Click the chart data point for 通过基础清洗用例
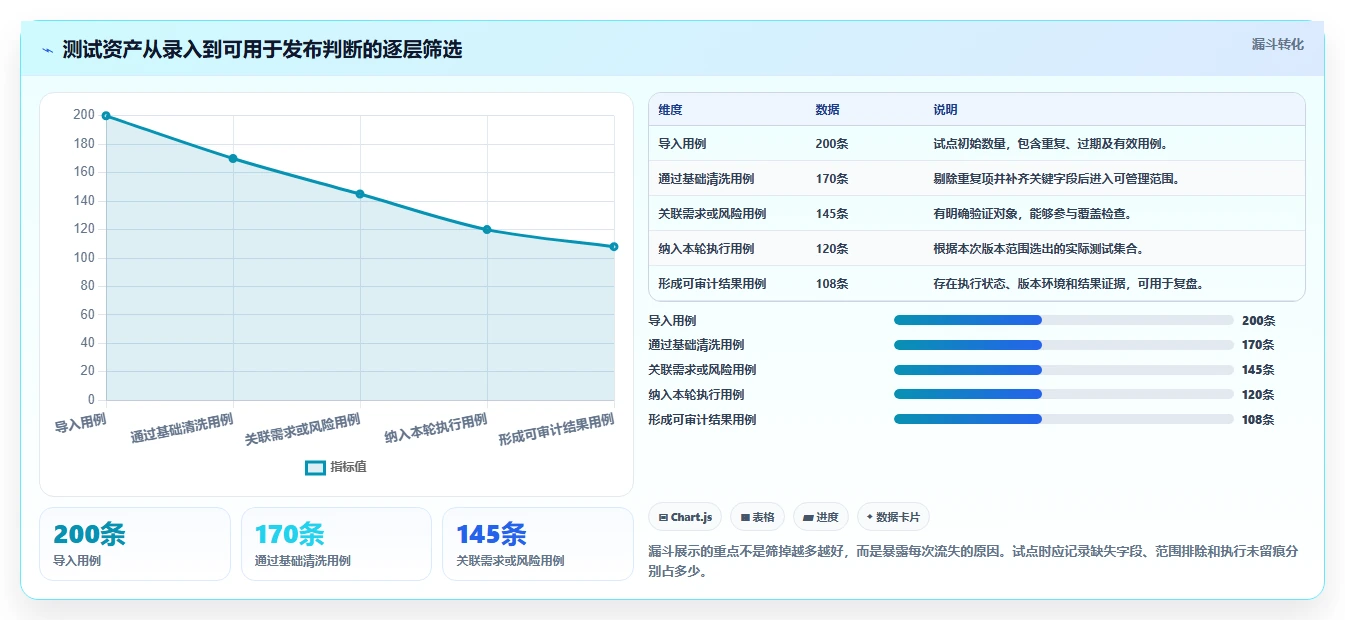 233,158
